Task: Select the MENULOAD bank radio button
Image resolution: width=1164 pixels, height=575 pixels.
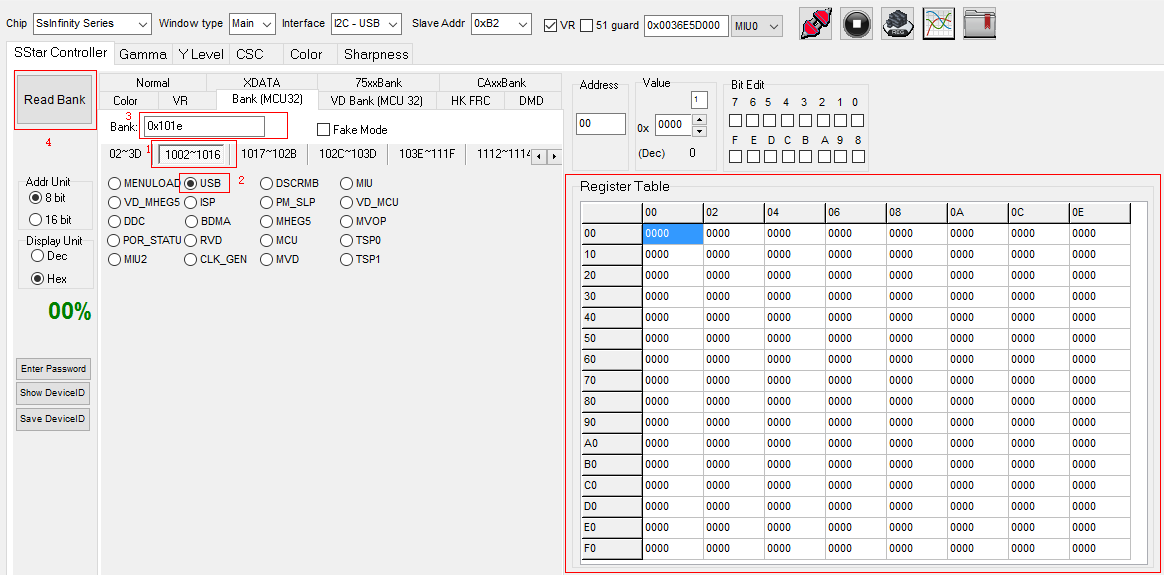Action: point(114,183)
